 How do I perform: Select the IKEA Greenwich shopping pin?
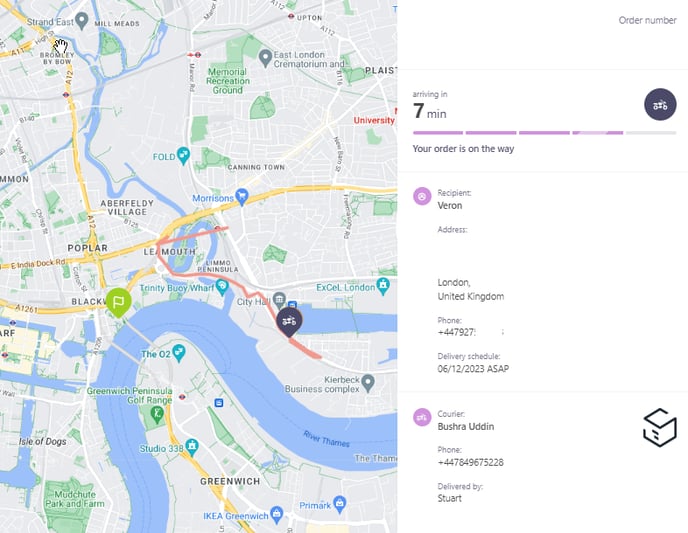point(276,515)
